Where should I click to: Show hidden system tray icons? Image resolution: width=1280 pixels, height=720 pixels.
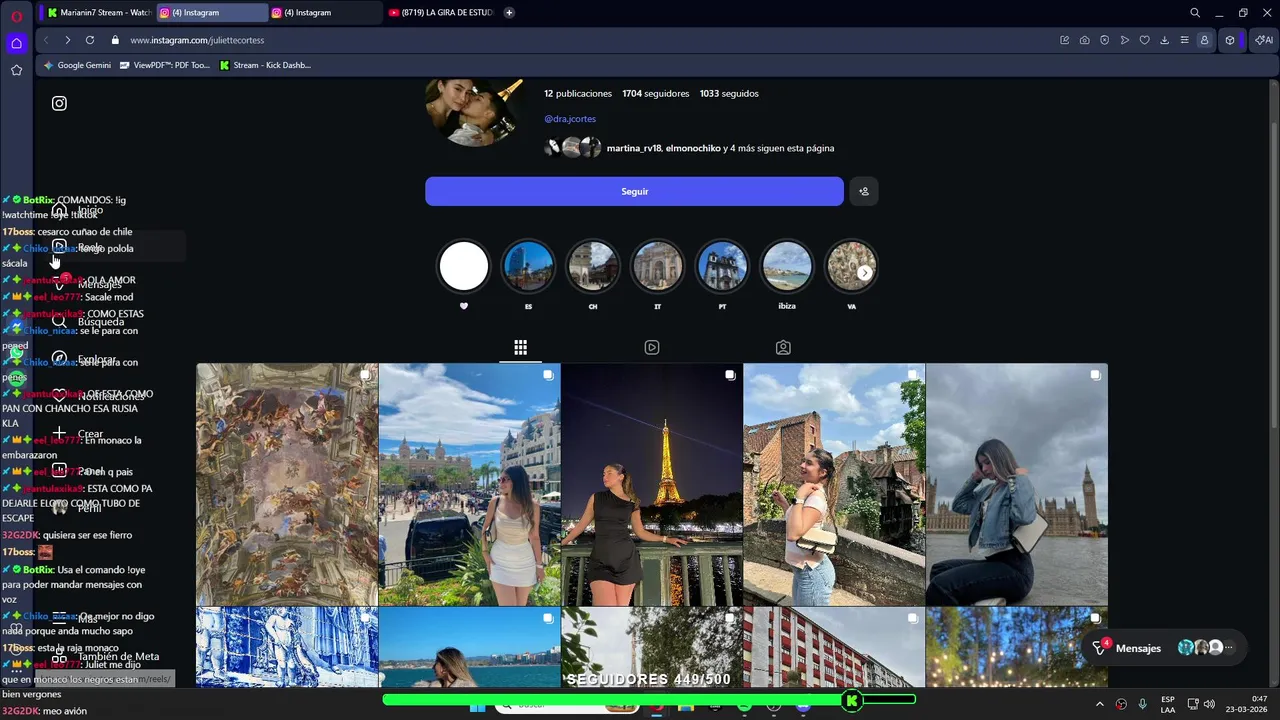click(1100, 704)
